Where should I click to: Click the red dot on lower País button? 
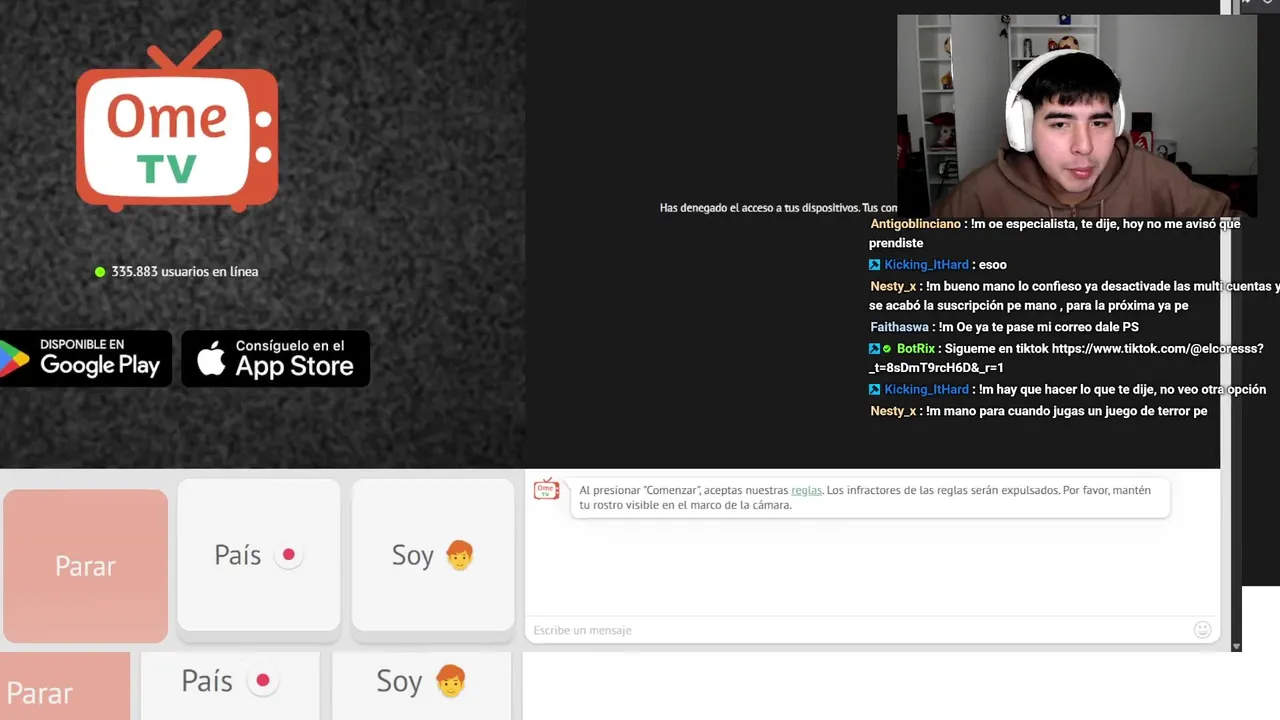(x=262, y=681)
